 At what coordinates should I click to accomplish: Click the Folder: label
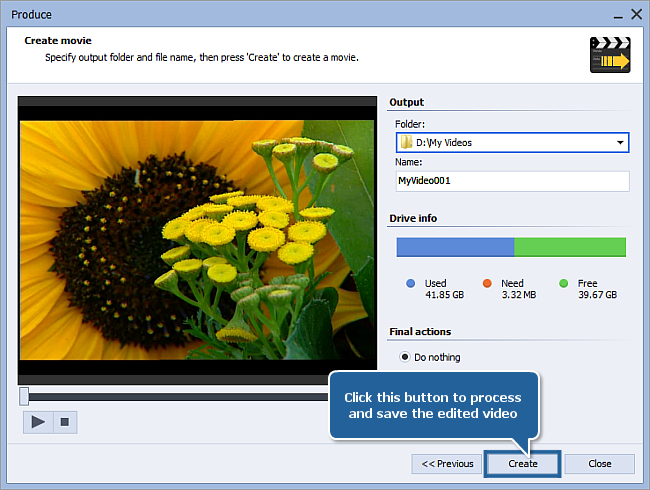click(410, 124)
